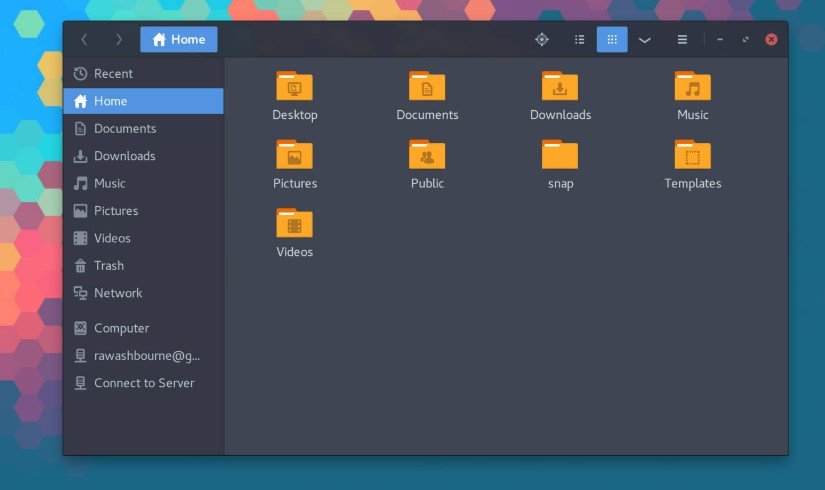Image resolution: width=825 pixels, height=490 pixels.
Task: Open Downloads in the sidebar
Action: (143, 156)
